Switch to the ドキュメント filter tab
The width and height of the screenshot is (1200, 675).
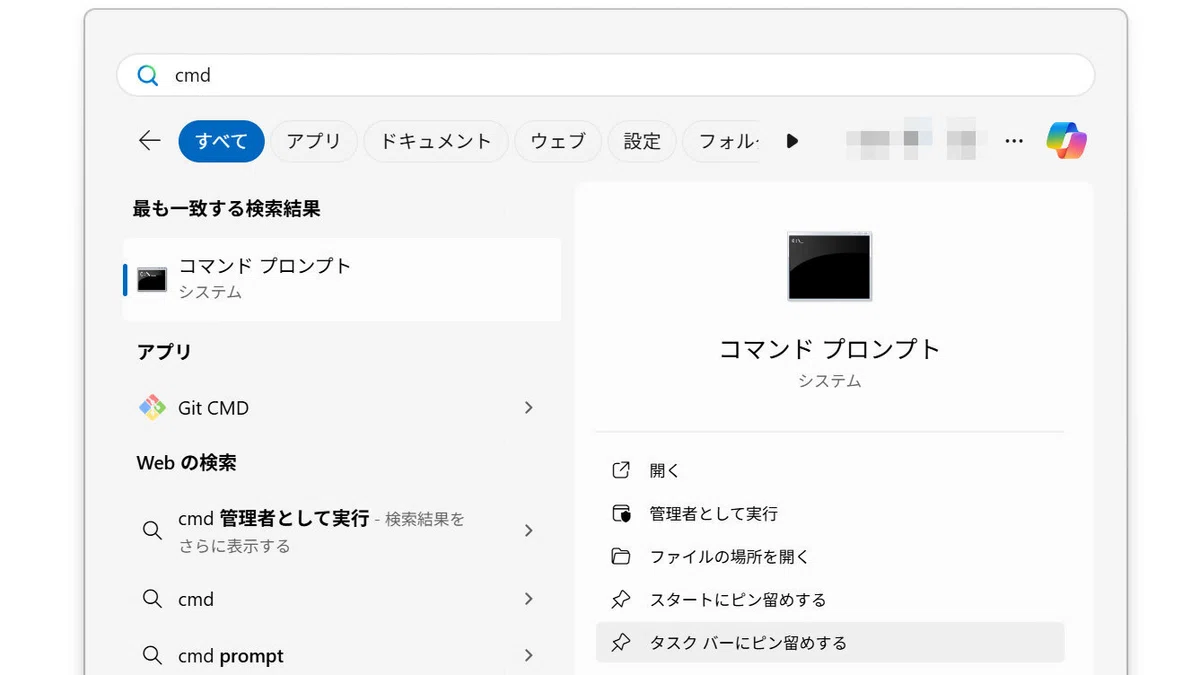click(435, 141)
